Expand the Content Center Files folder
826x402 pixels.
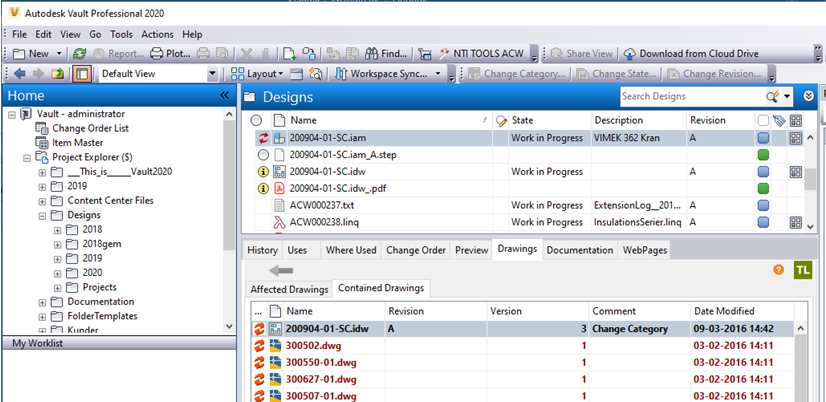(x=43, y=201)
